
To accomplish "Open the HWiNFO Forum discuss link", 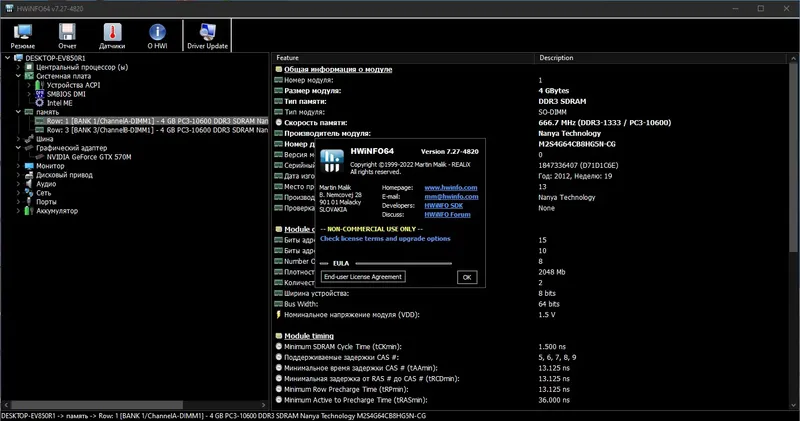I will point(447,215).
